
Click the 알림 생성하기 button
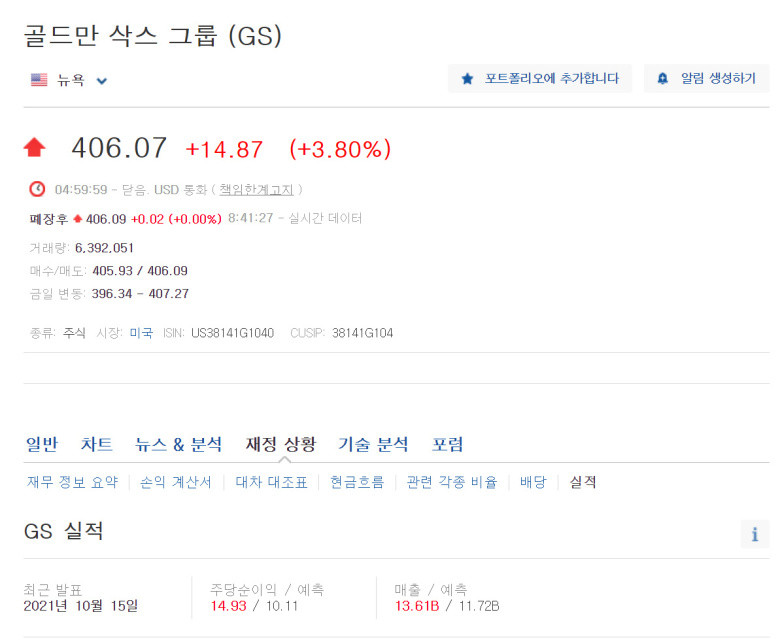pyautogui.click(x=706, y=79)
